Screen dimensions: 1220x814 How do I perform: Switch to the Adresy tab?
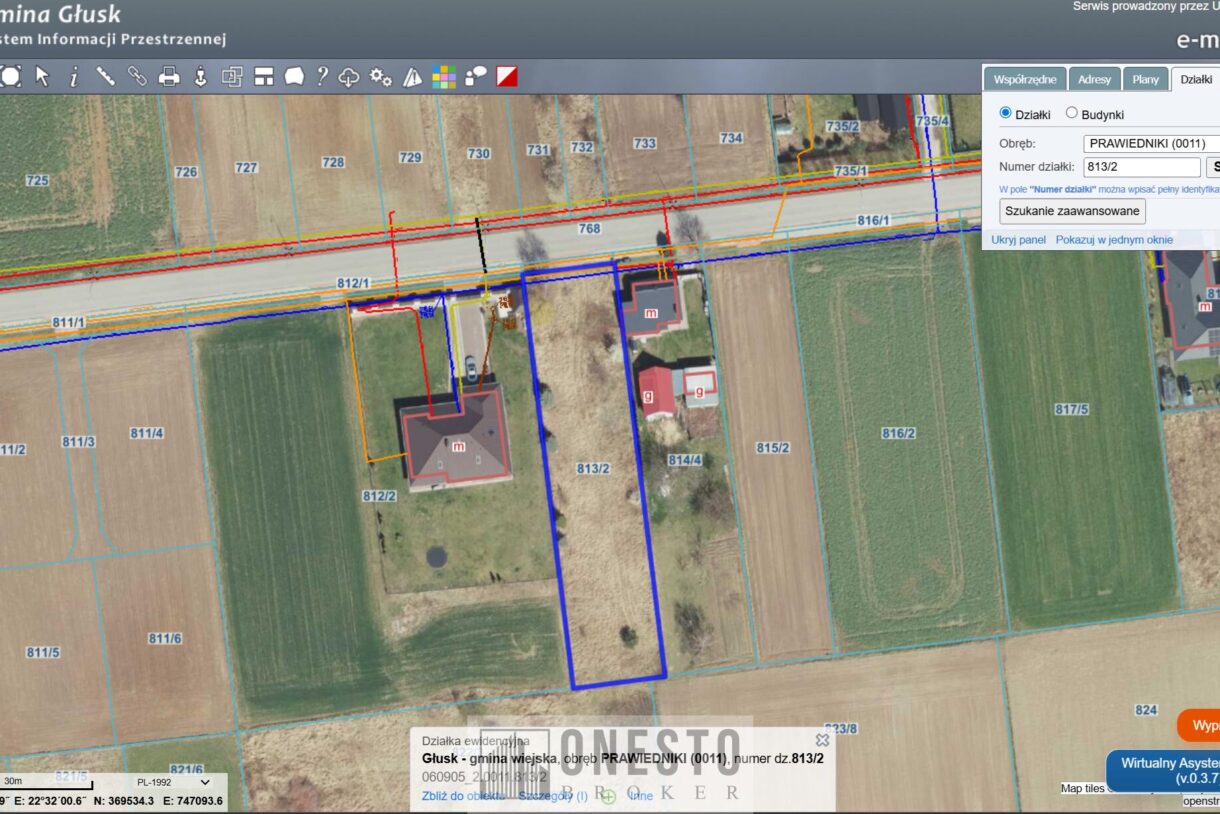[1094, 80]
